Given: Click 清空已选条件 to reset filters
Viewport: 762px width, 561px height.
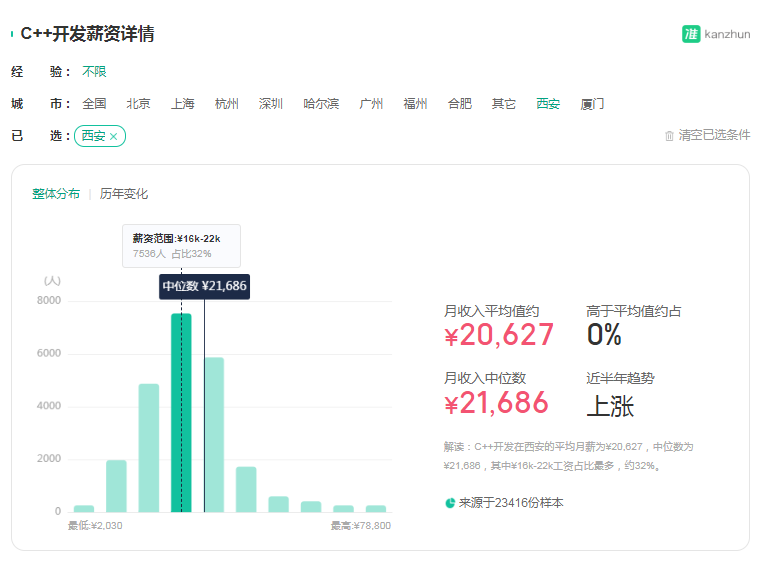Looking at the screenshot, I should pyautogui.click(x=714, y=136).
